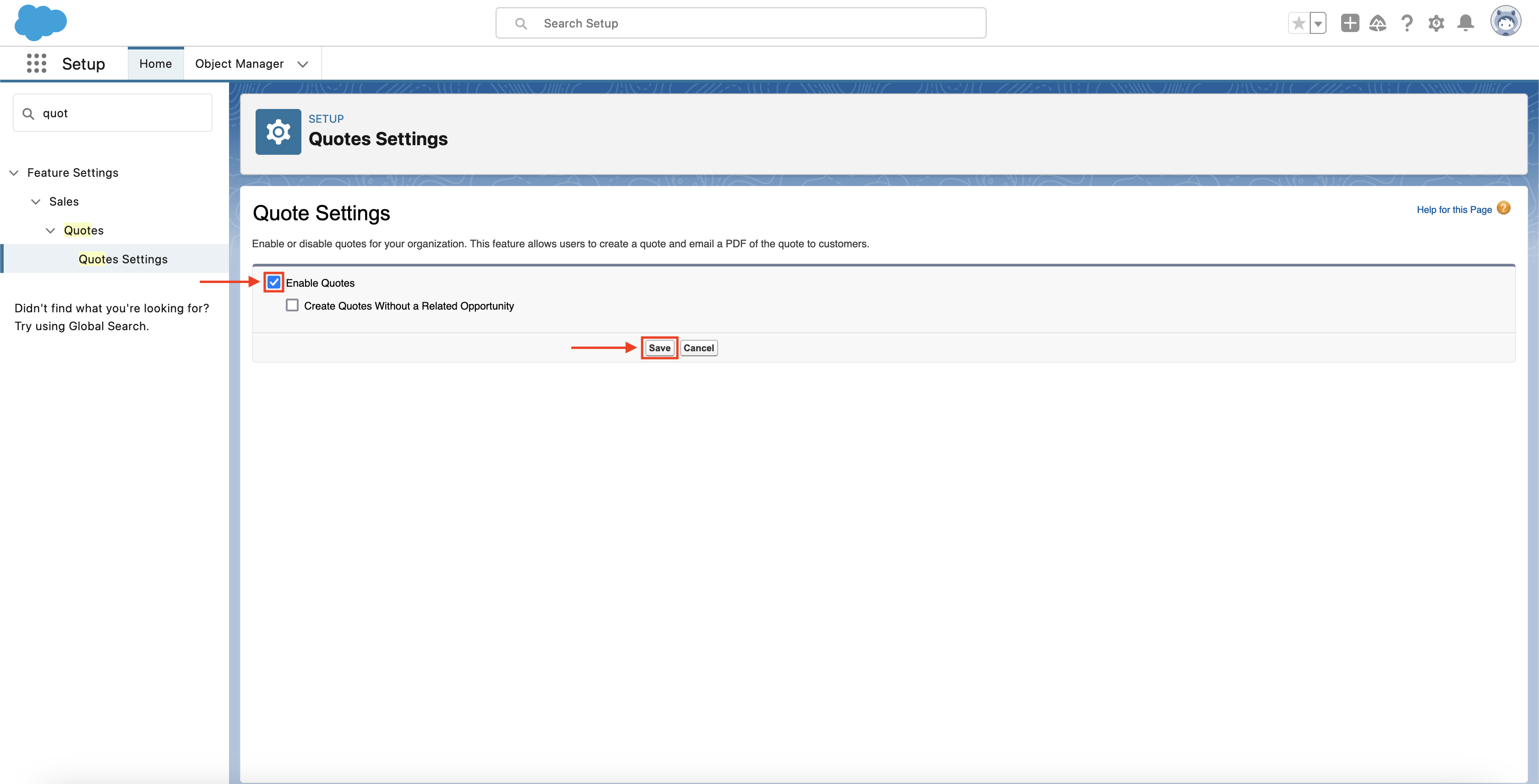Open the setup gear menu
This screenshot has width=1539, height=784.
coord(1436,23)
